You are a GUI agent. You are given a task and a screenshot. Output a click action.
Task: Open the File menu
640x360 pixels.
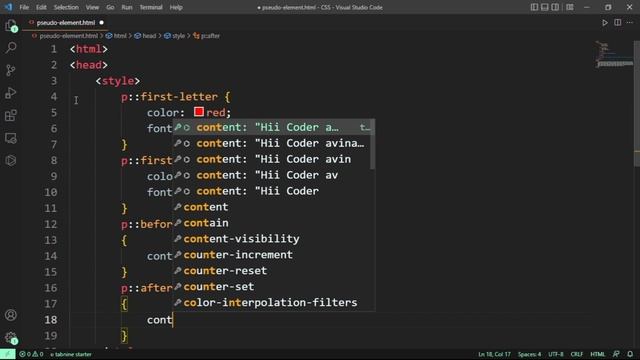pyautogui.click(x=24, y=7)
